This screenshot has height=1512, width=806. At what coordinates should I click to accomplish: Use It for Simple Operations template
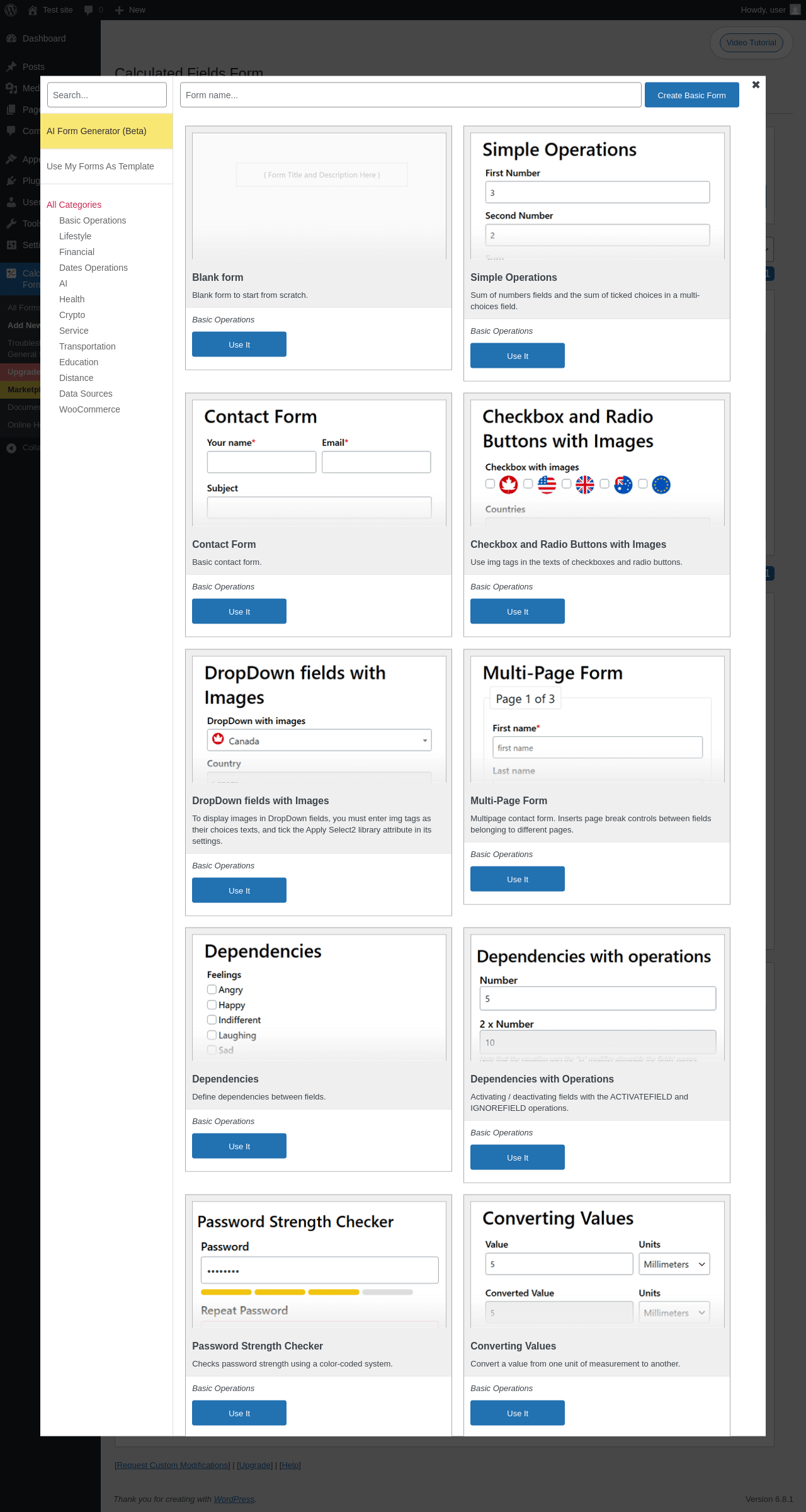click(518, 356)
